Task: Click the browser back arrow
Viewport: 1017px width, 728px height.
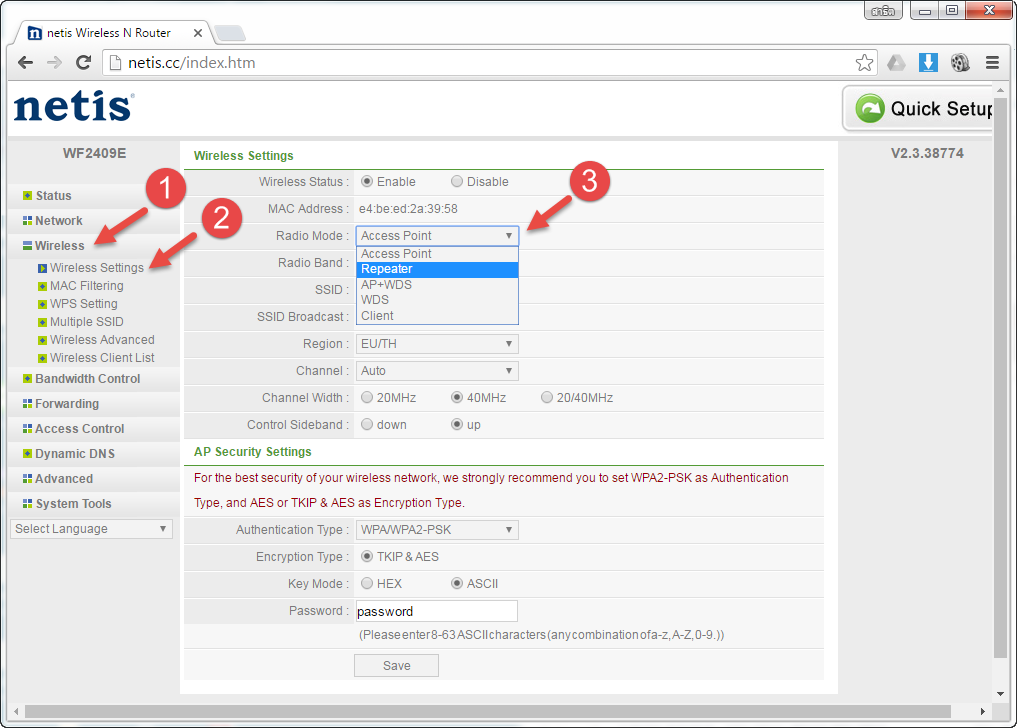Action: pos(25,62)
